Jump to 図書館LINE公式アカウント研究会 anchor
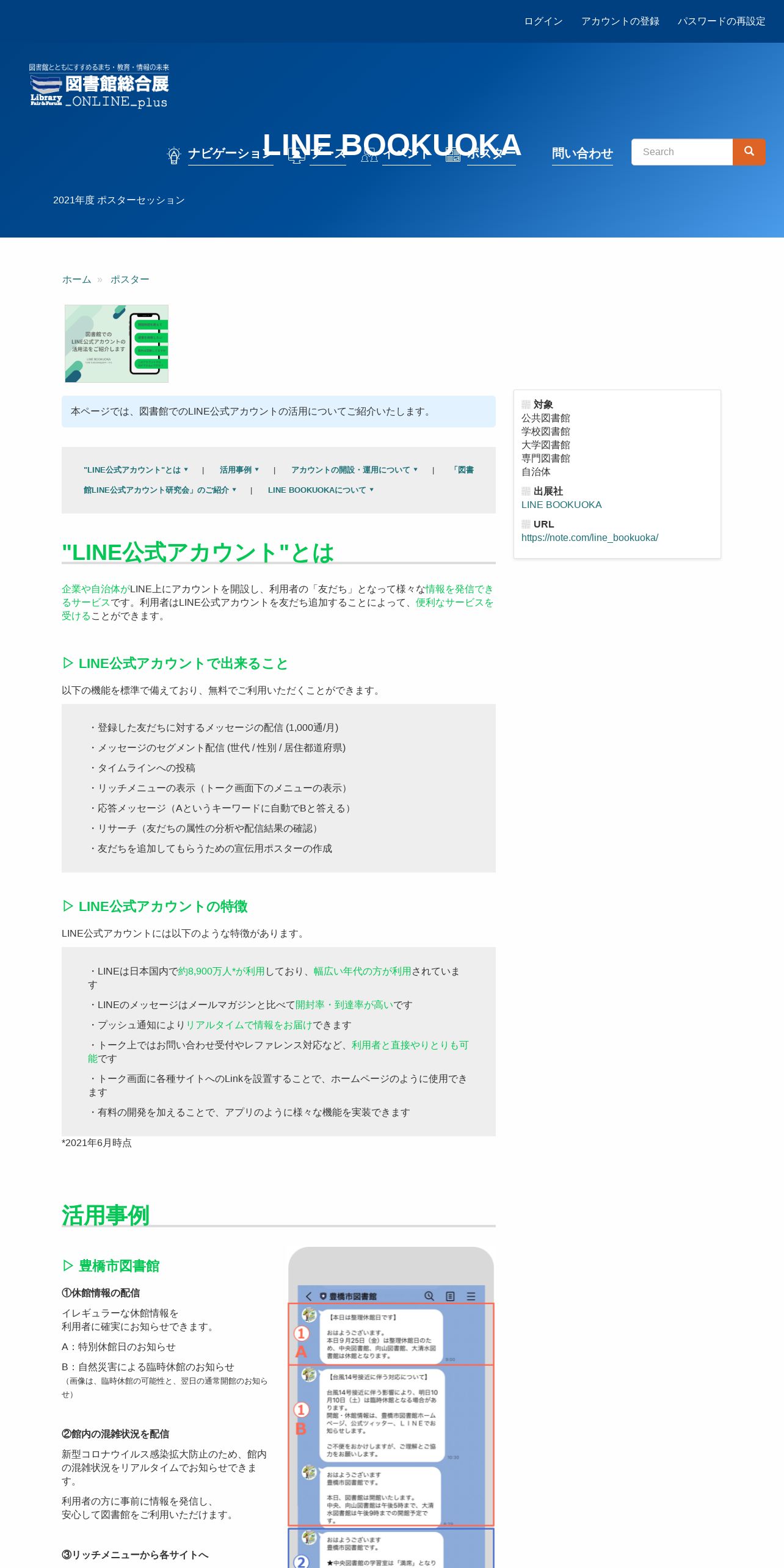The image size is (784, 1568). click(160, 490)
